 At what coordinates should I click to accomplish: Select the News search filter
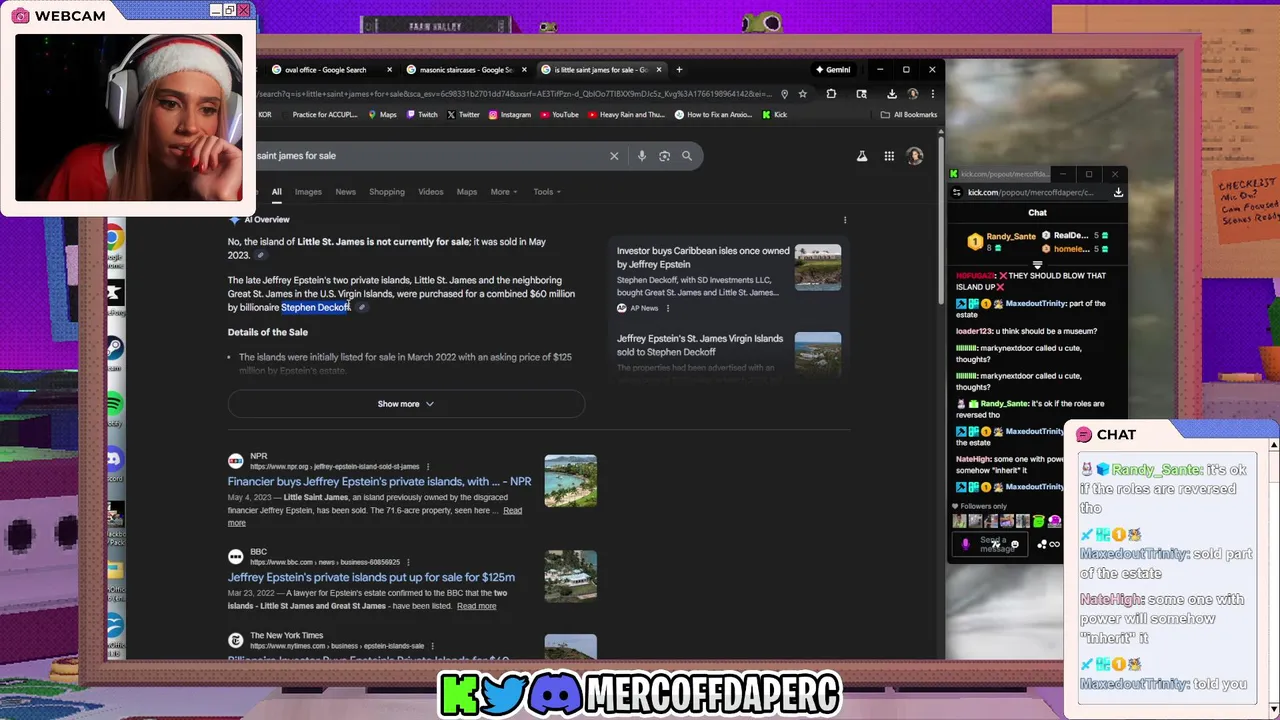[345, 192]
